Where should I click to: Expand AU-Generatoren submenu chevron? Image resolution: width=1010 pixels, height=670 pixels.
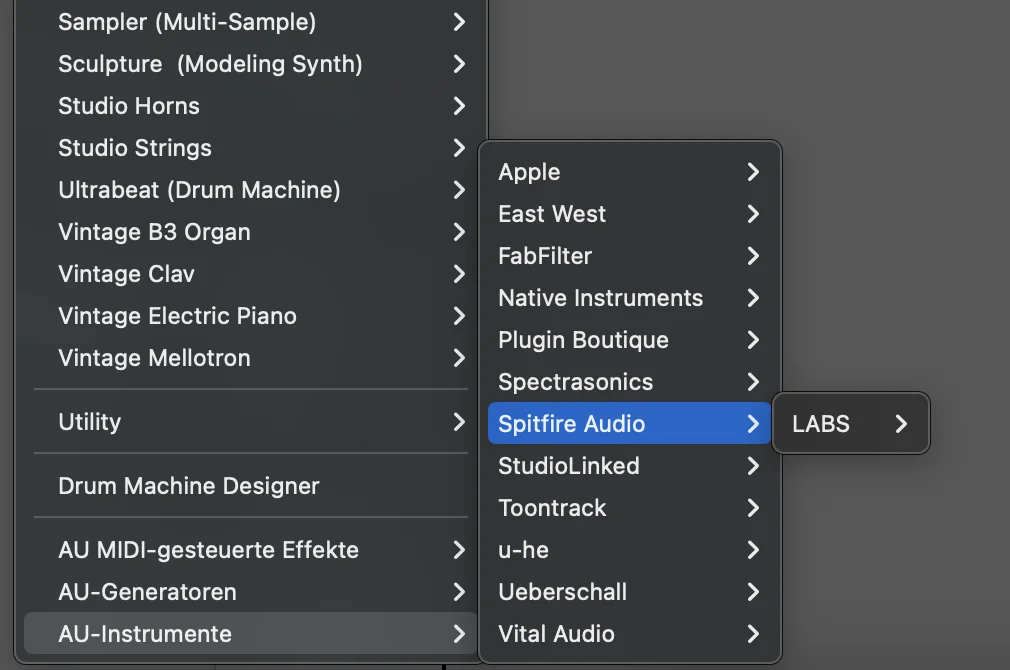[459, 591]
